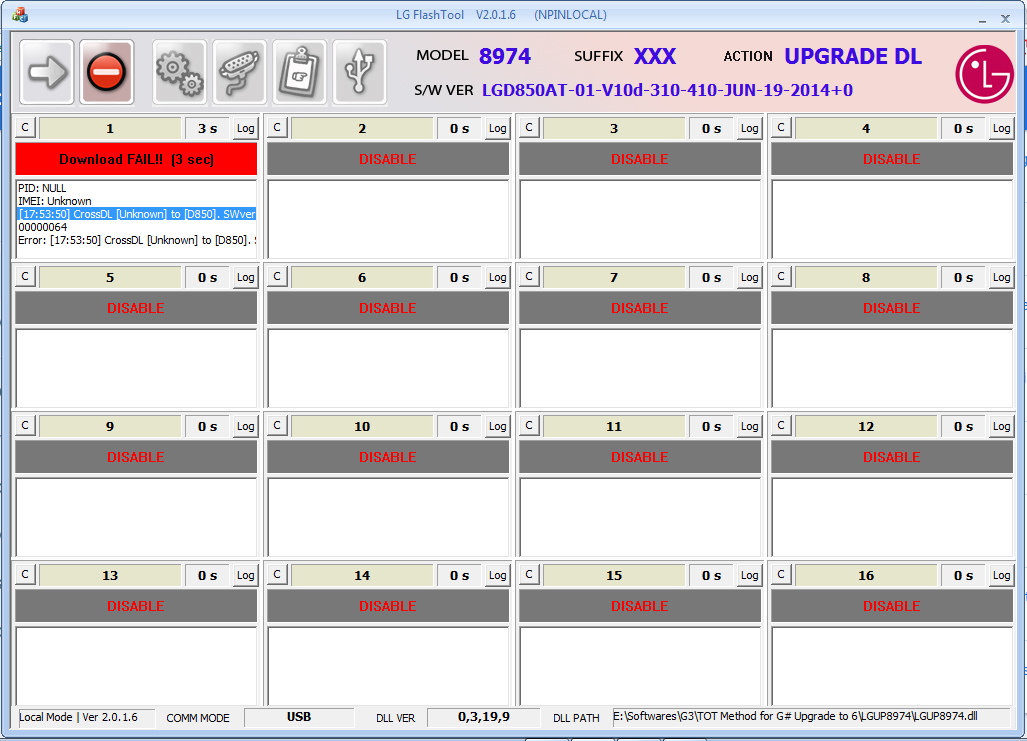Click the C button for port 14
The height and width of the screenshot is (741, 1027).
[x=277, y=574]
